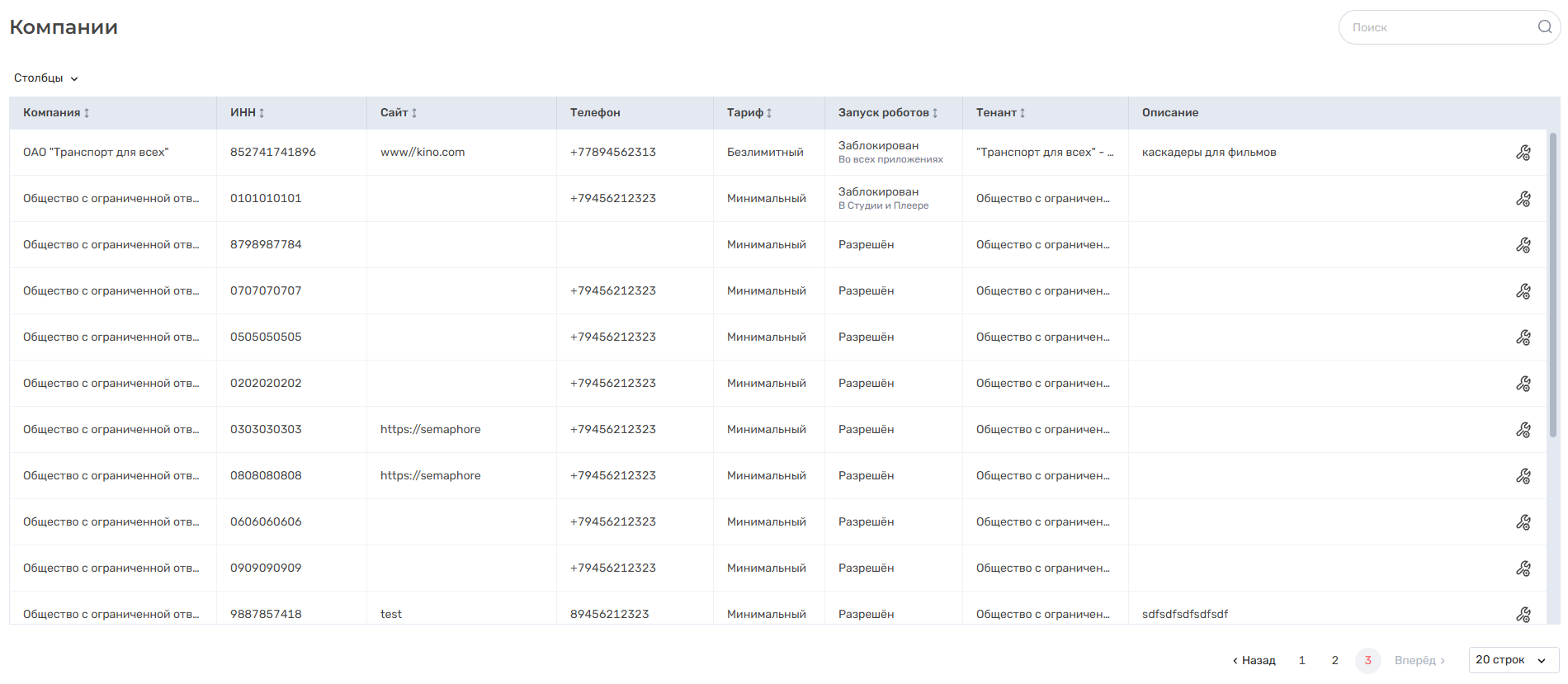Click wrench icon for INN 8798987784 row

(x=1523, y=245)
